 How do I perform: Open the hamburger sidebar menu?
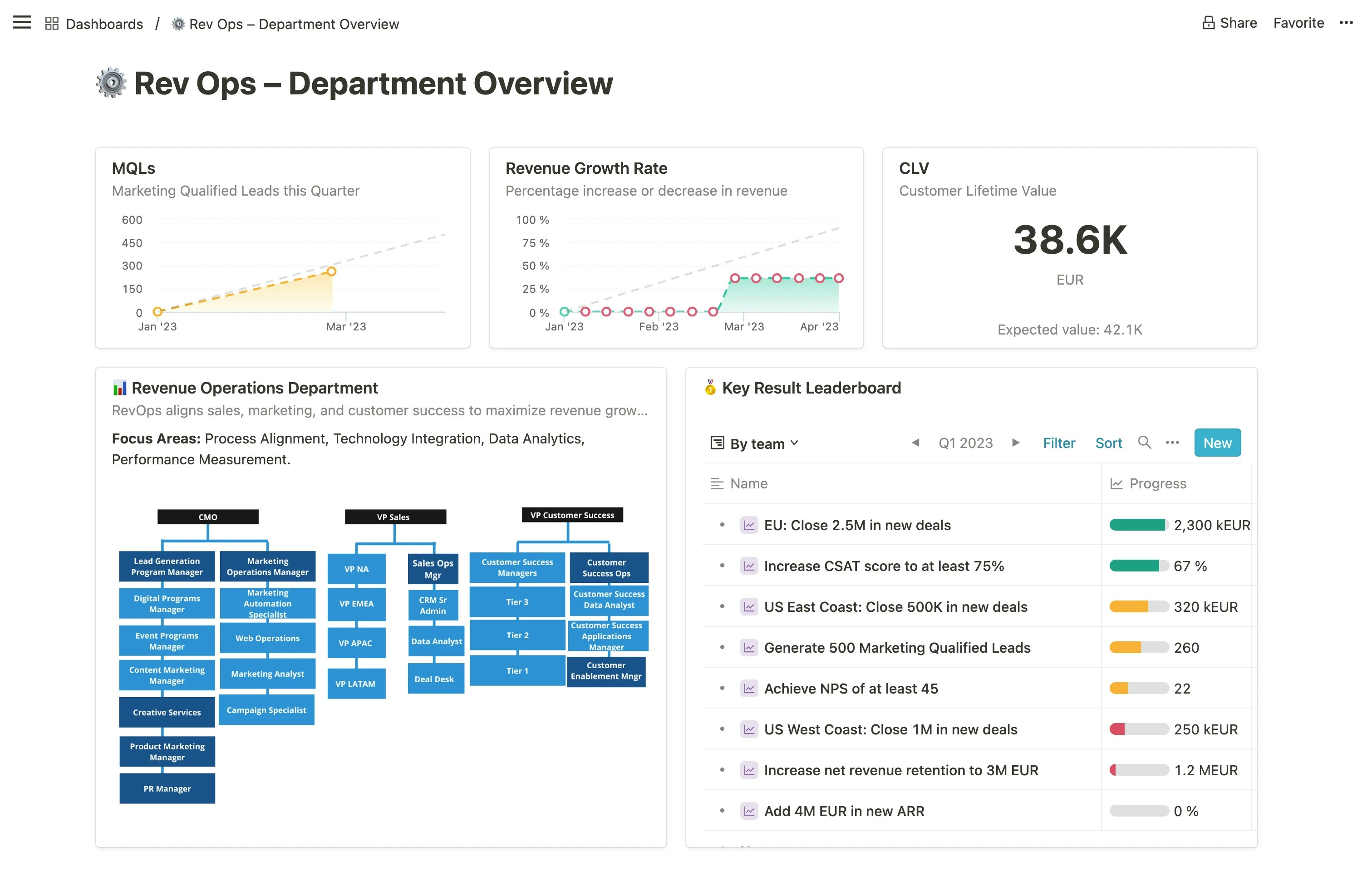[22, 23]
